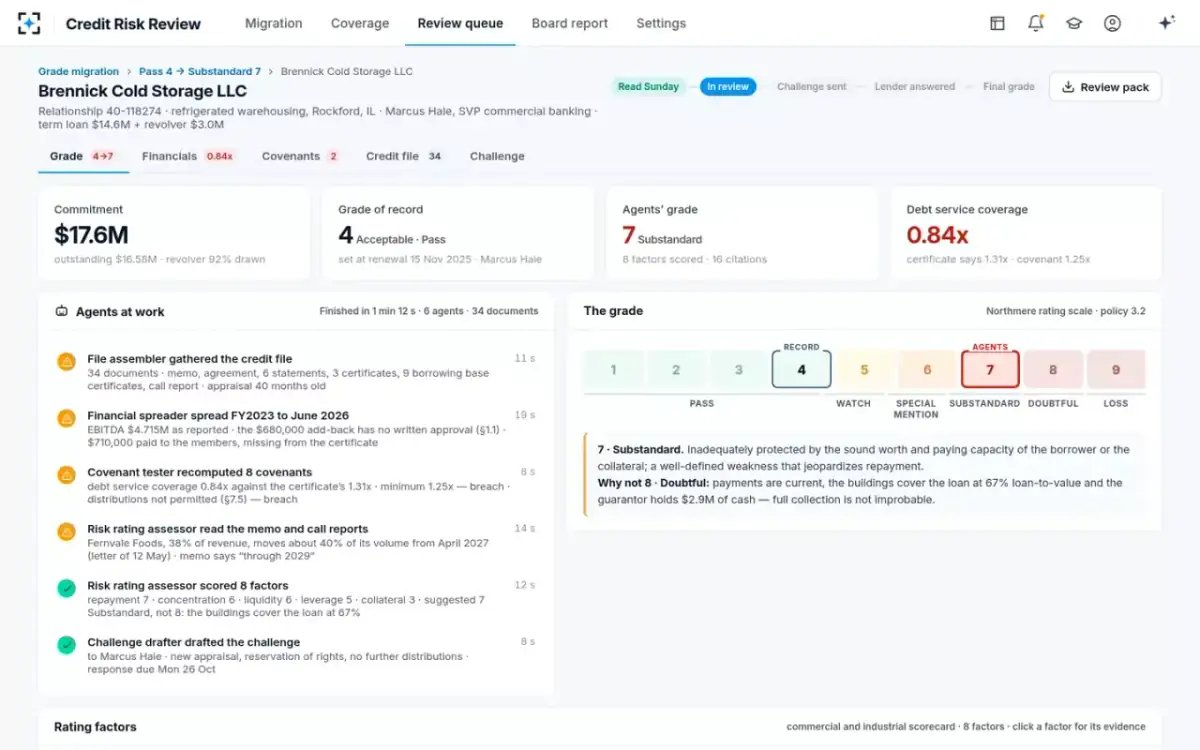Click the green check for scored 8 factors

66,588
